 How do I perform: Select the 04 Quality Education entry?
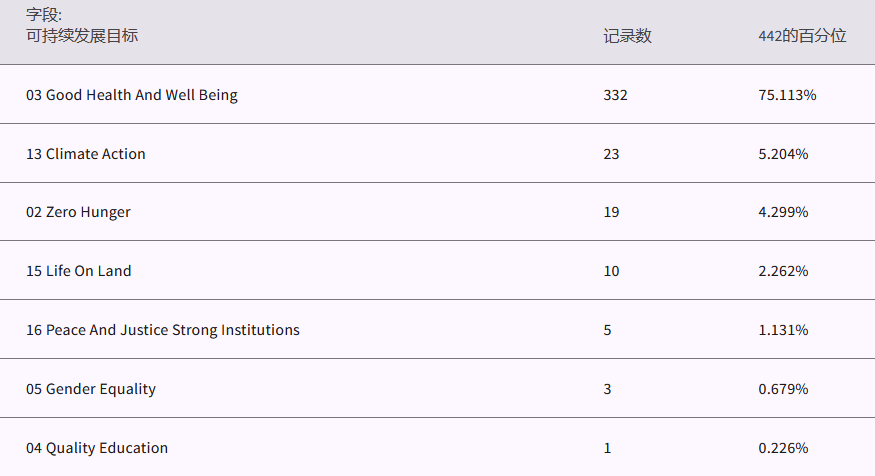(x=97, y=448)
